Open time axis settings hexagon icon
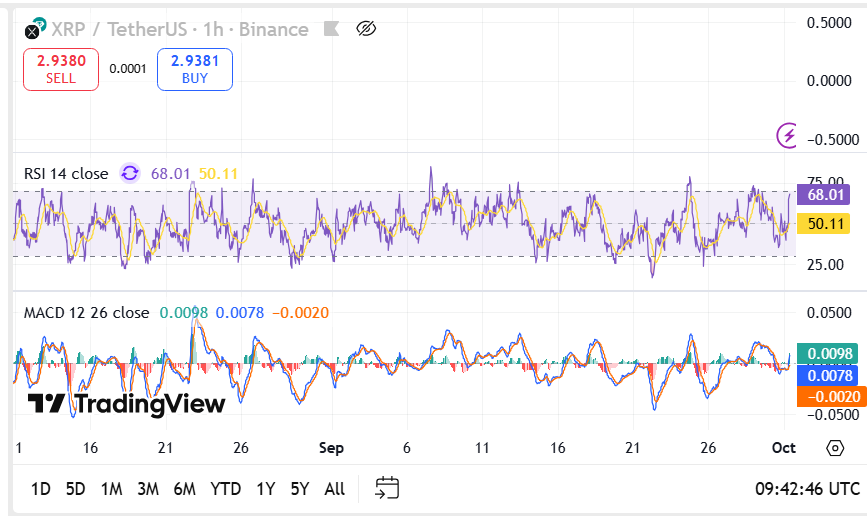 click(835, 448)
